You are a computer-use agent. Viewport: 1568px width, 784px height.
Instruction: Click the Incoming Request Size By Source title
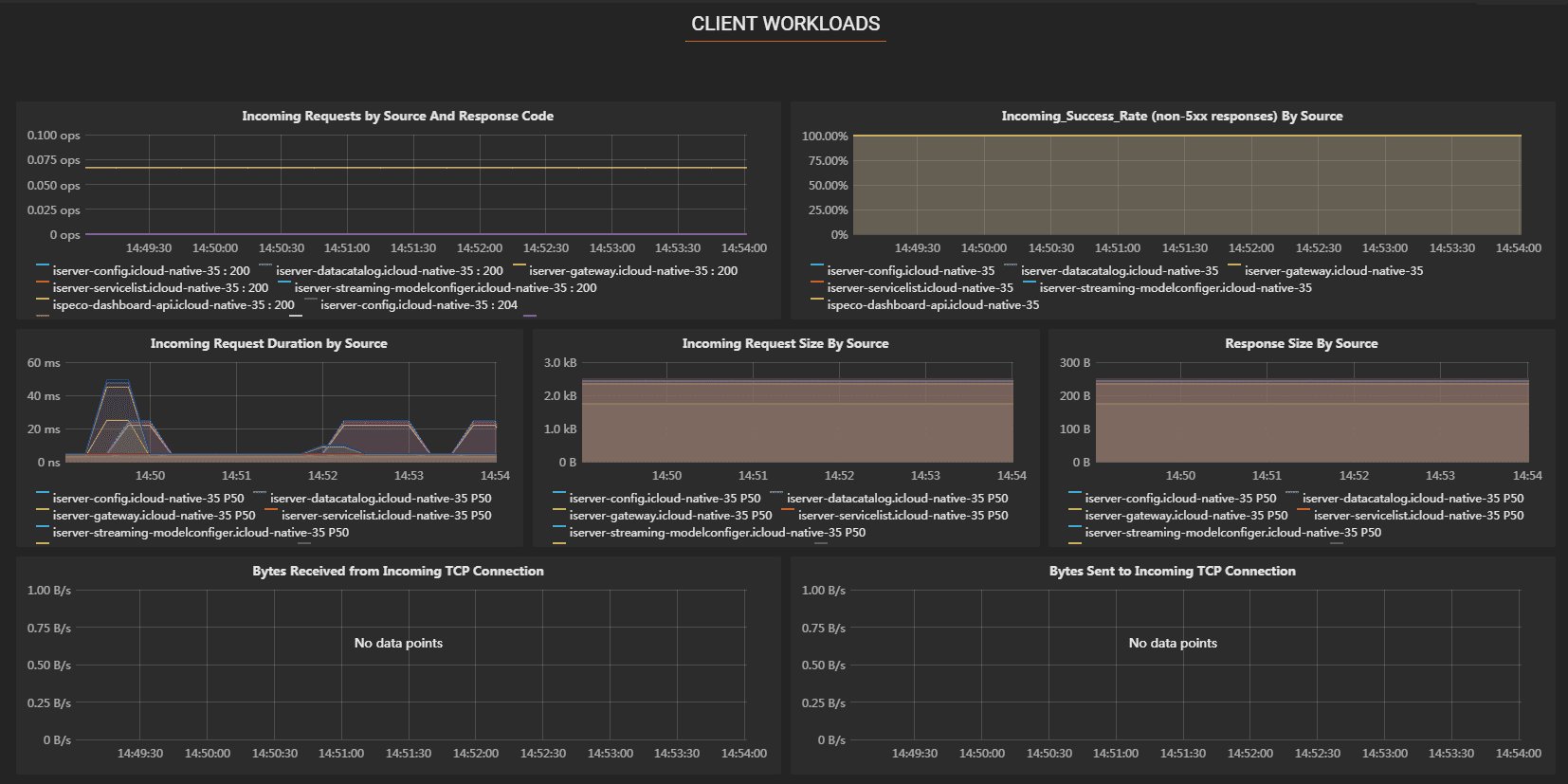(x=785, y=344)
